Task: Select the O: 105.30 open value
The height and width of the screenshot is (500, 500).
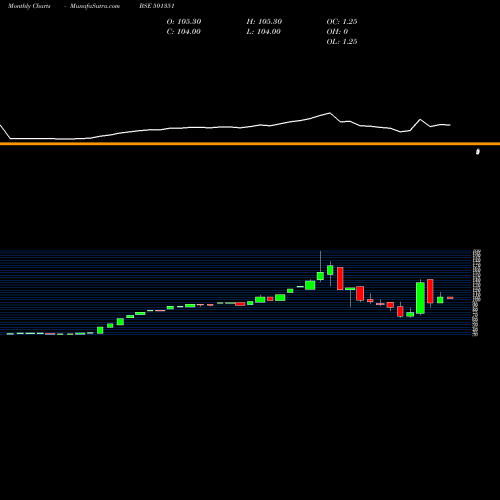Action: (x=184, y=22)
